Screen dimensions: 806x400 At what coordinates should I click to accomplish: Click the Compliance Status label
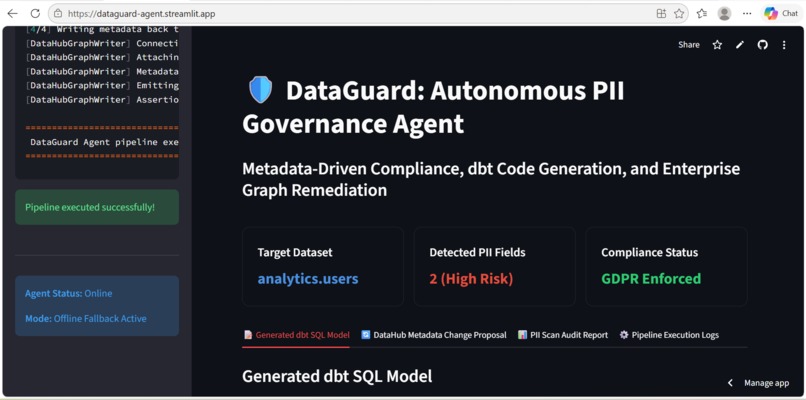tap(650, 252)
